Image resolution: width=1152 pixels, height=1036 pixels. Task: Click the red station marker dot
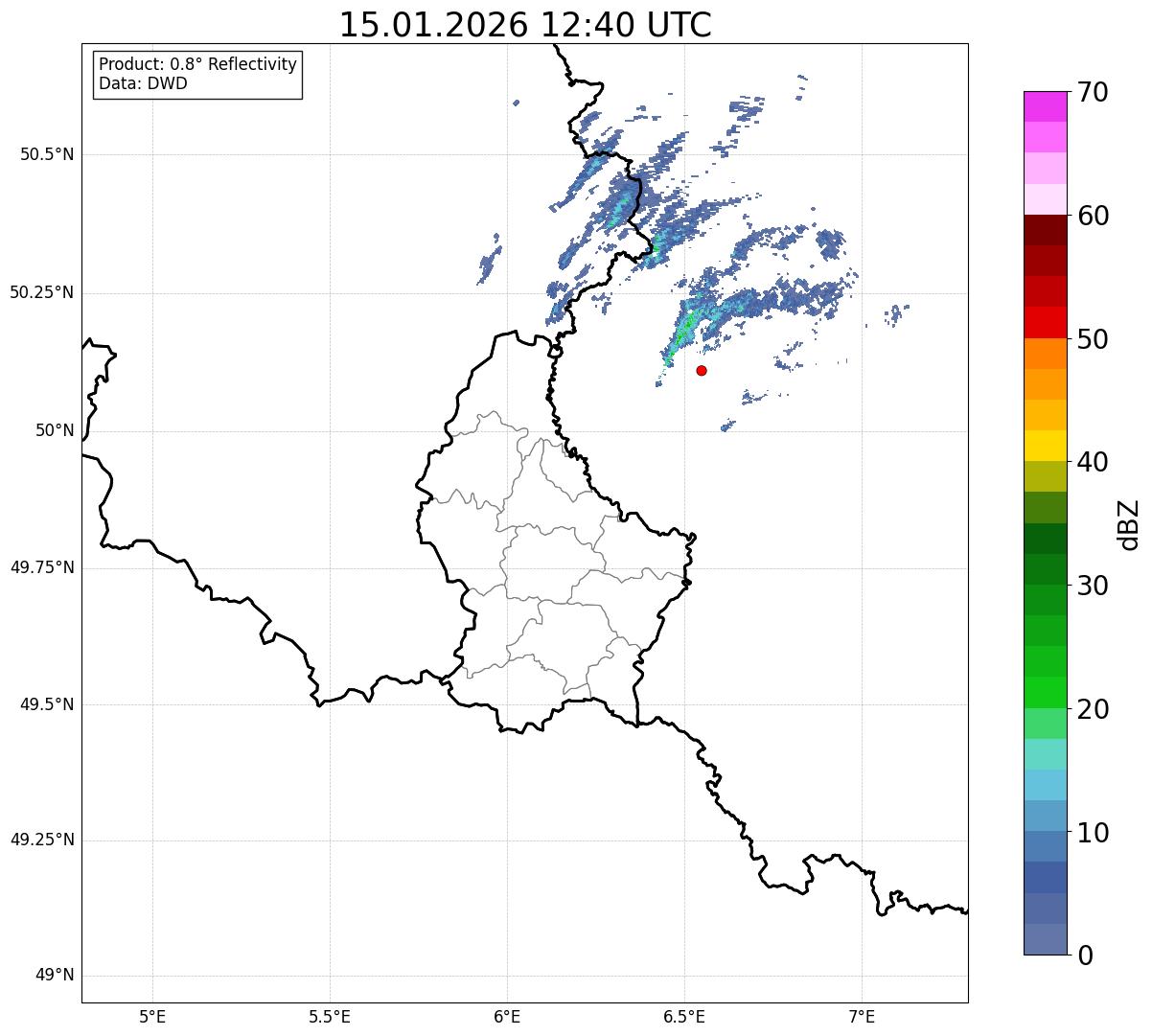(702, 370)
